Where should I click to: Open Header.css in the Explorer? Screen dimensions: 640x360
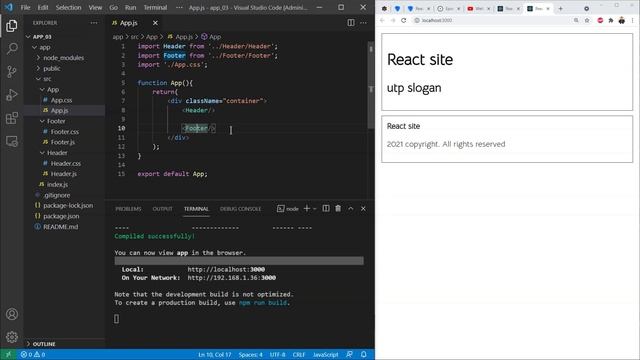[66, 163]
